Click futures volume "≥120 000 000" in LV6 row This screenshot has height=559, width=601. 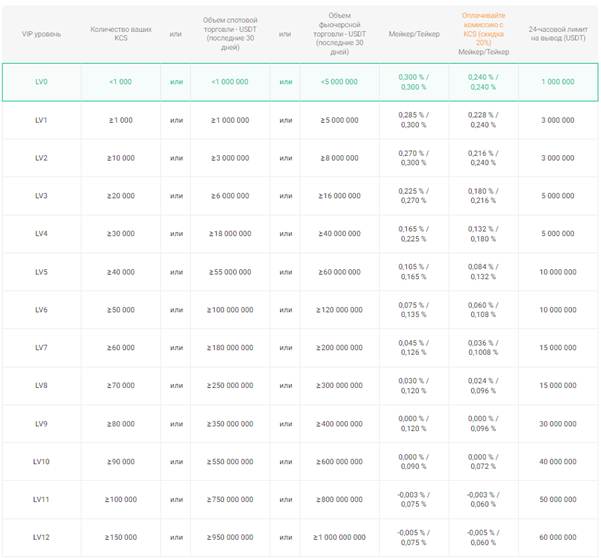click(x=339, y=310)
